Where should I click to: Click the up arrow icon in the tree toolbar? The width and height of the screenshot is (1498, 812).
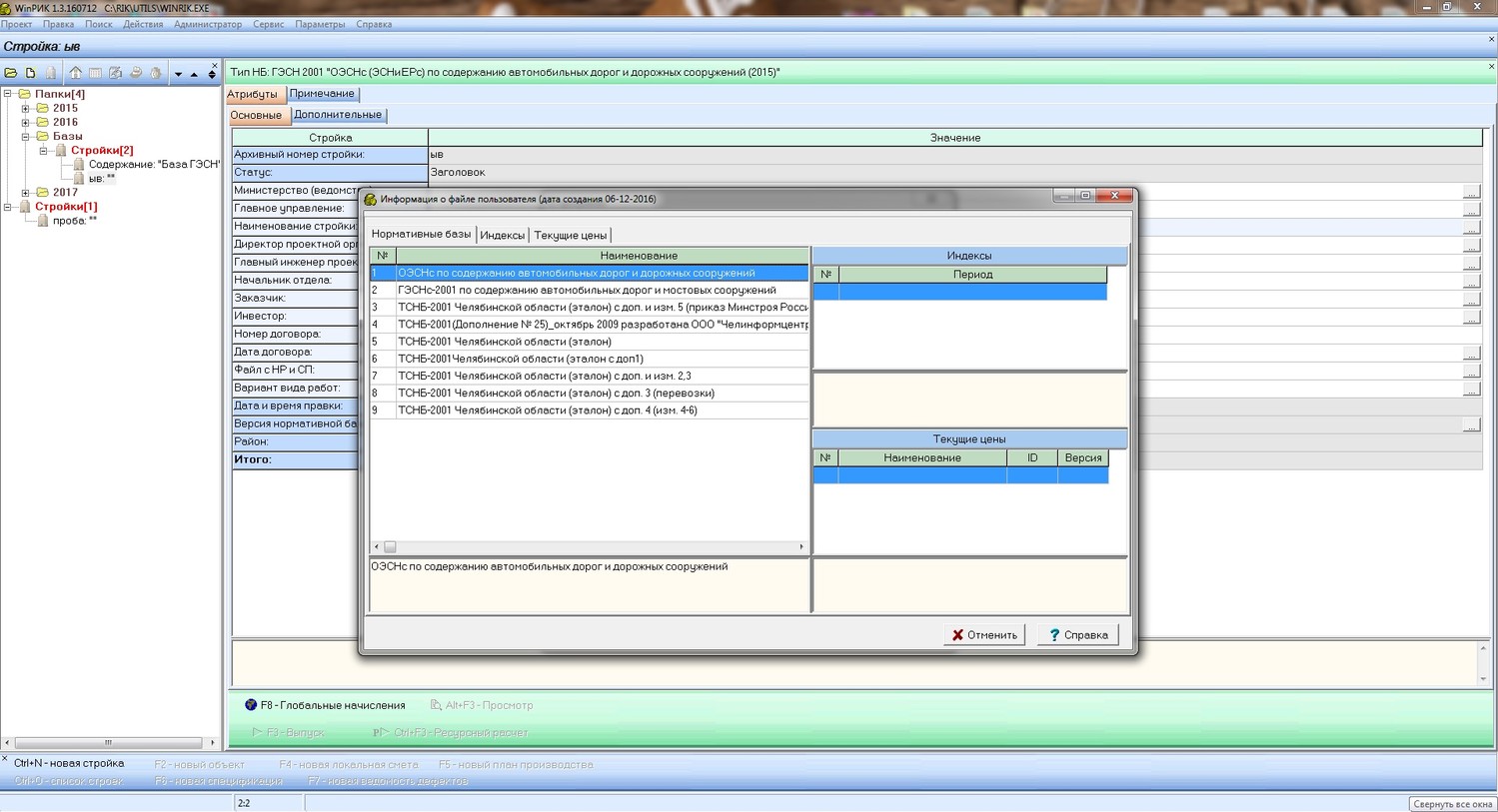194,74
